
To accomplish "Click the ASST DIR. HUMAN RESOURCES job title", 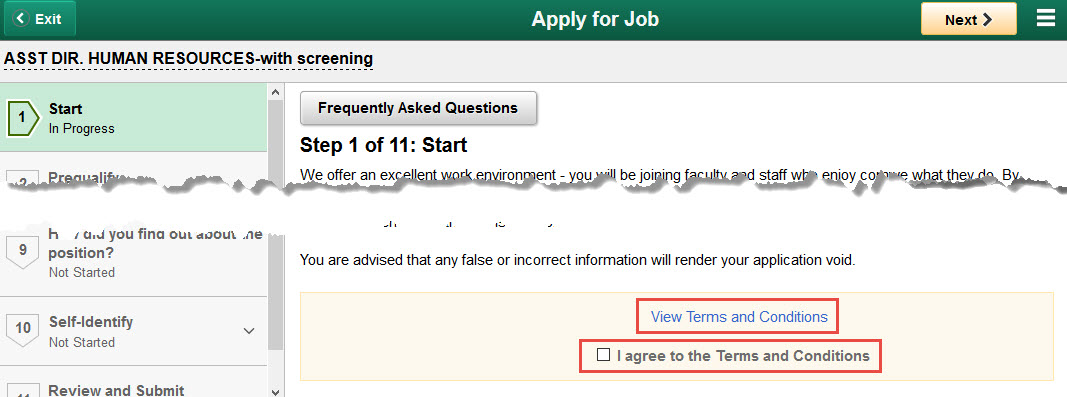I will (188, 59).
